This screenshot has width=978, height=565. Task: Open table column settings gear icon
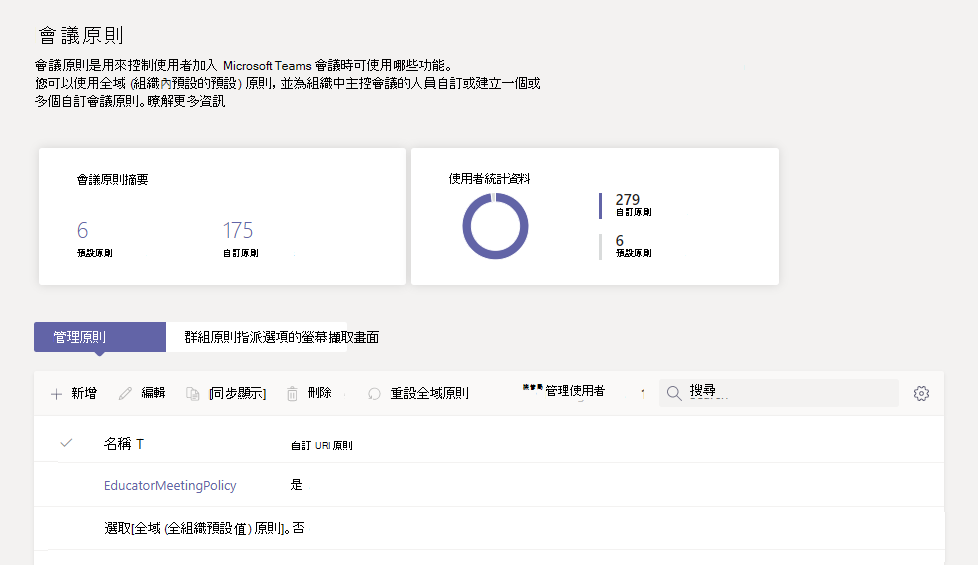point(921,394)
